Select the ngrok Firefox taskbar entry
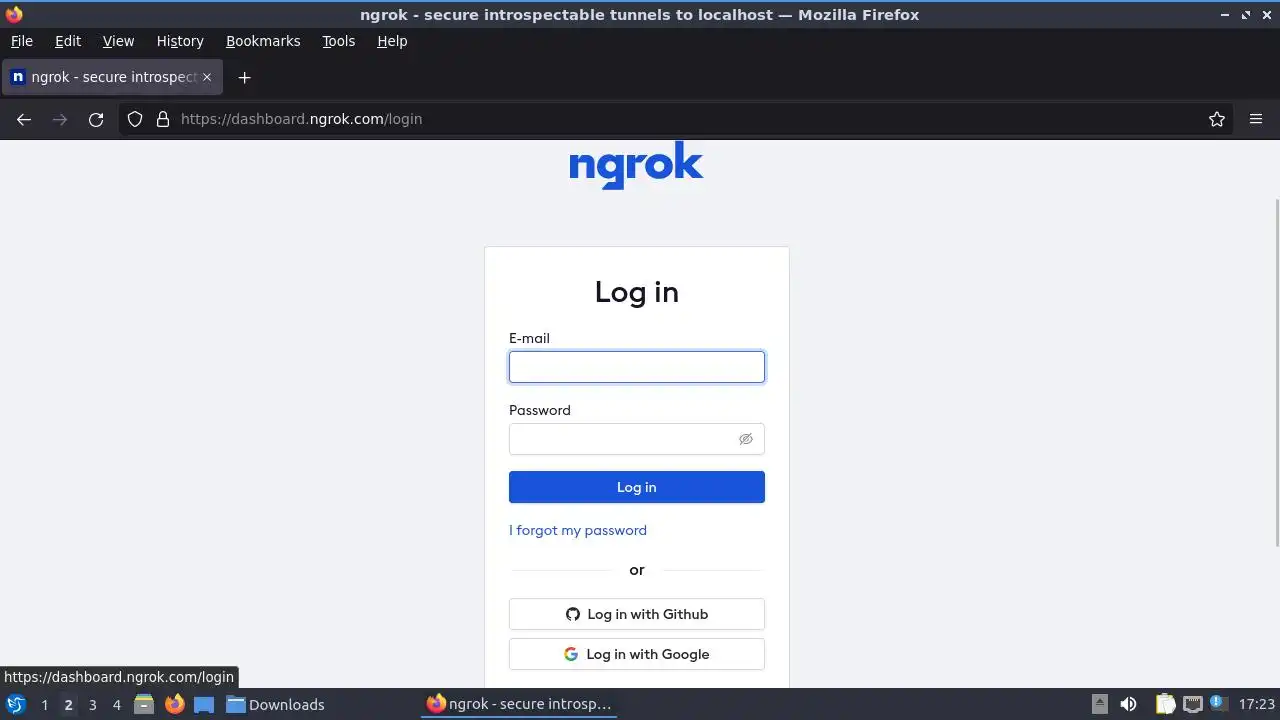This screenshot has height=720, width=1280. tap(519, 704)
